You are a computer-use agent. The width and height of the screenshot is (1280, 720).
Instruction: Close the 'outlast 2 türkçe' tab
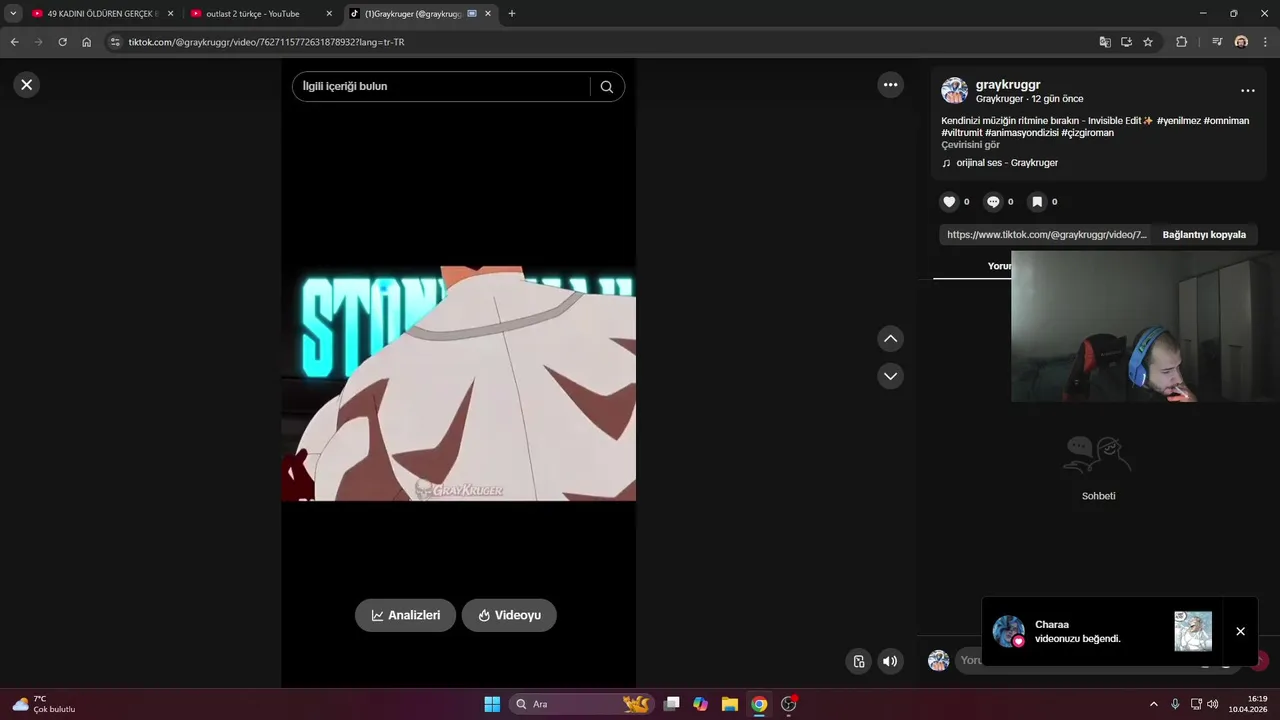pos(329,14)
